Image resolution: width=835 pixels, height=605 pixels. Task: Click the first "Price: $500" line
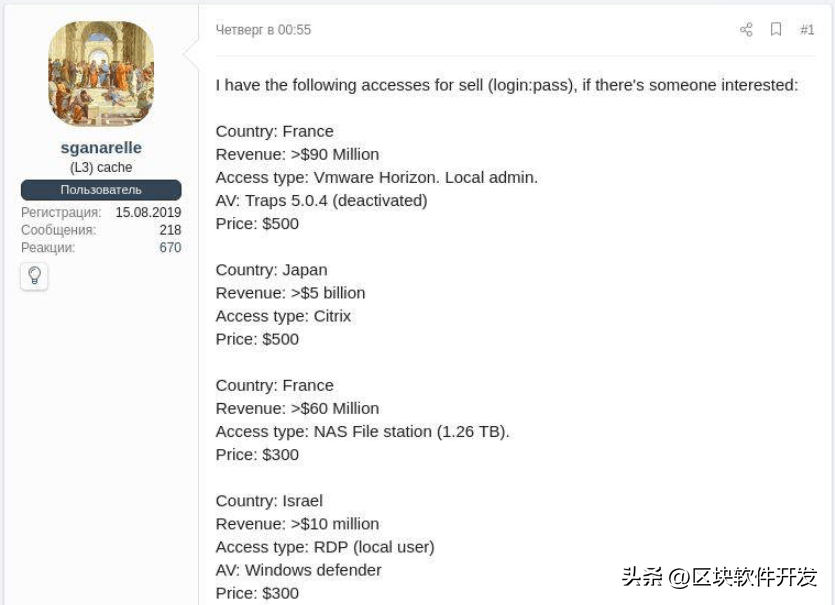pyautogui.click(x=257, y=223)
